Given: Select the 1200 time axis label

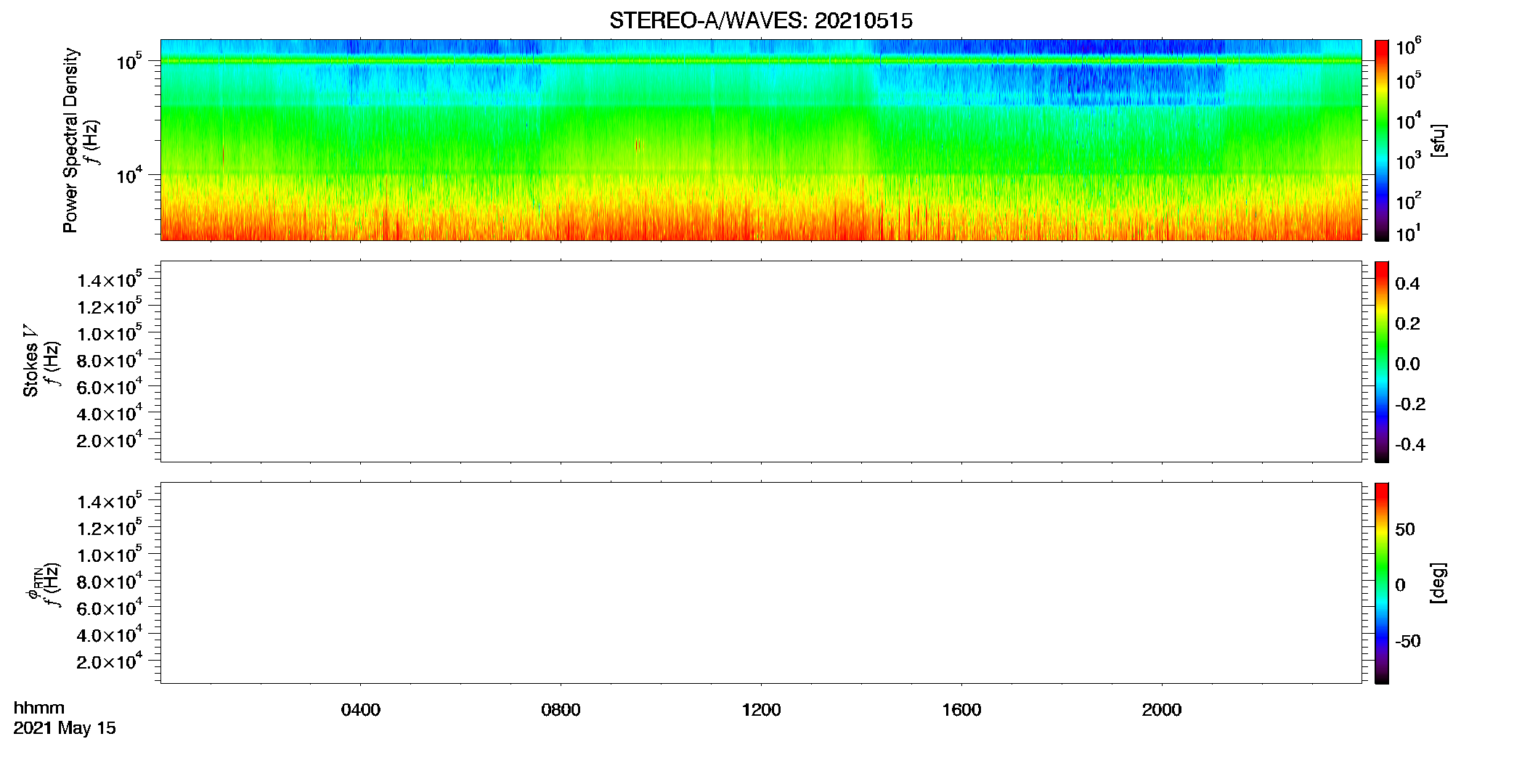Looking at the screenshot, I should pos(761,710).
